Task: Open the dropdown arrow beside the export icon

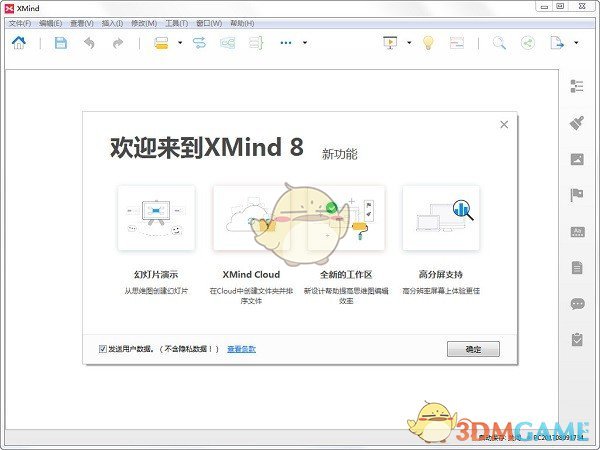Action: click(x=576, y=42)
